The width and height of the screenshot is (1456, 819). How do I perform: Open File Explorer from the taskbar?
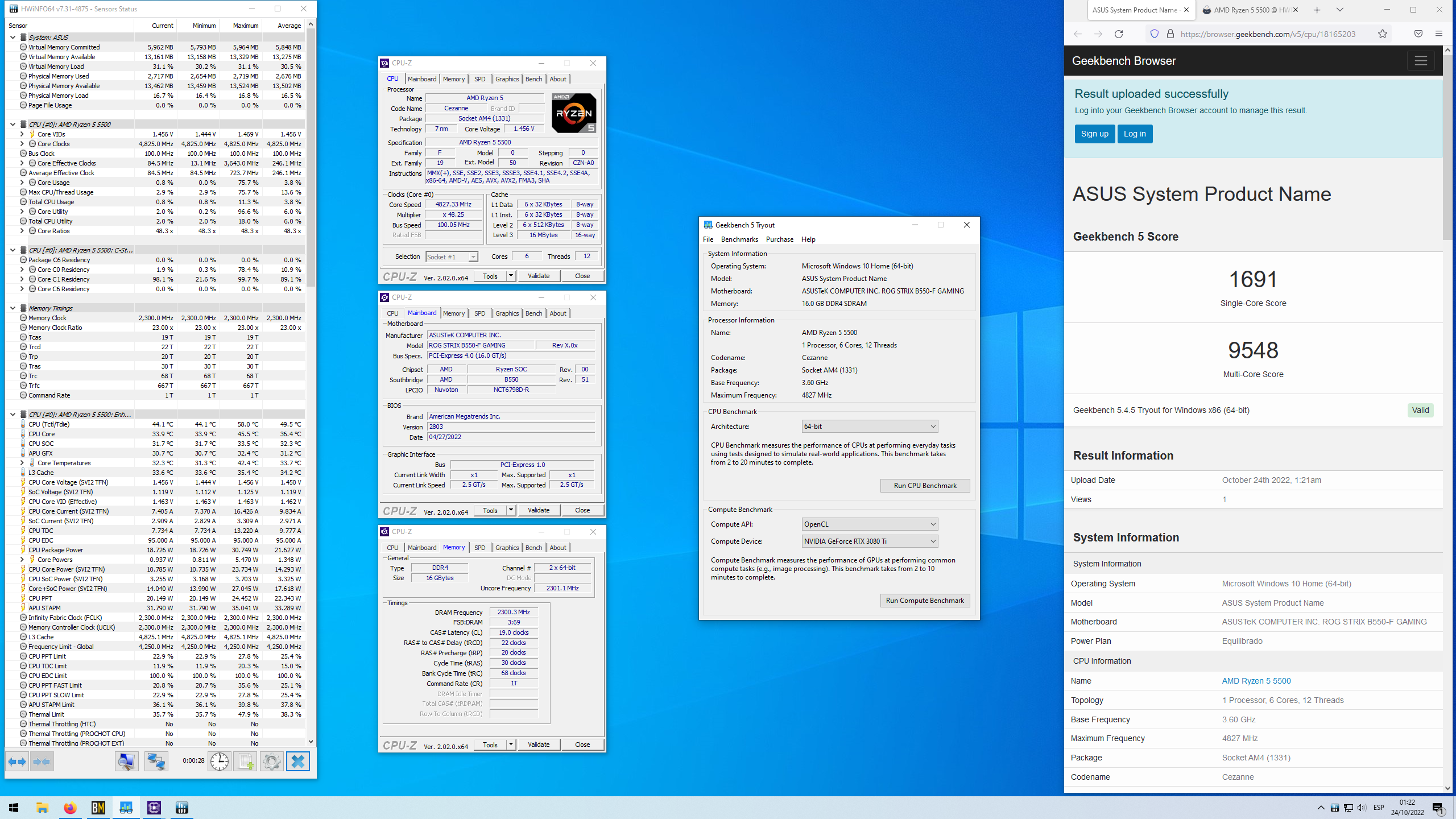[x=42, y=808]
